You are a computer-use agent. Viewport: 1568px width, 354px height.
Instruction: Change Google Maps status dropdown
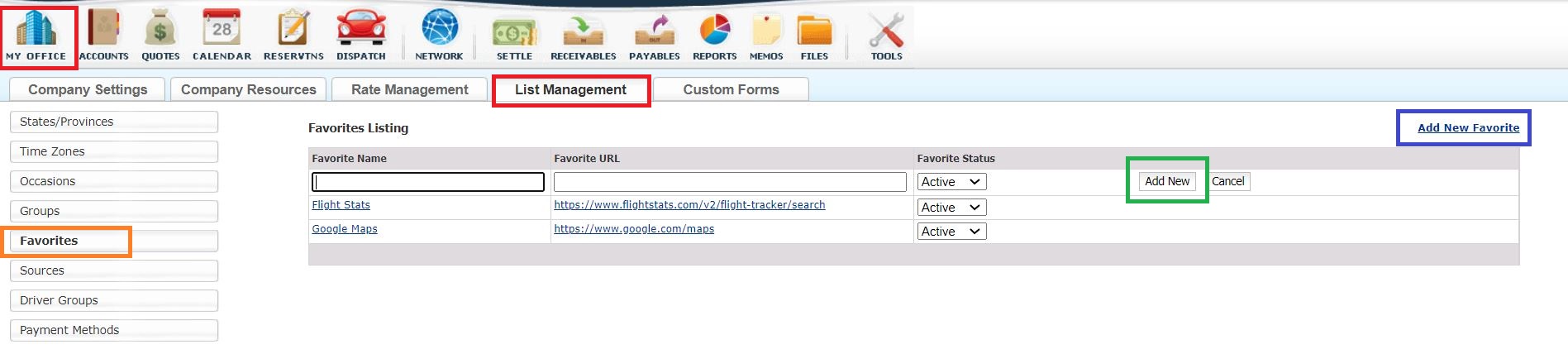[x=951, y=232]
